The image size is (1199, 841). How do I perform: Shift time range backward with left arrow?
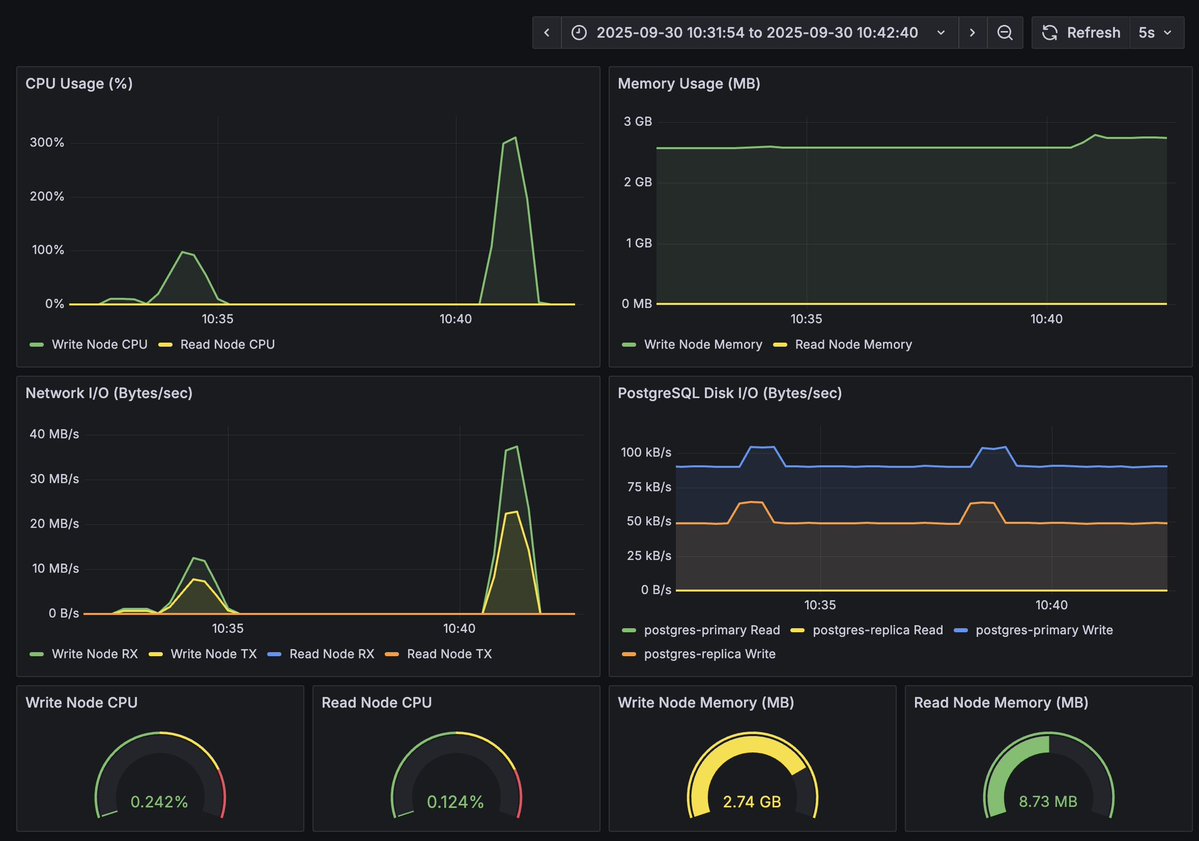pyautogui.click(x=547, y=33)
